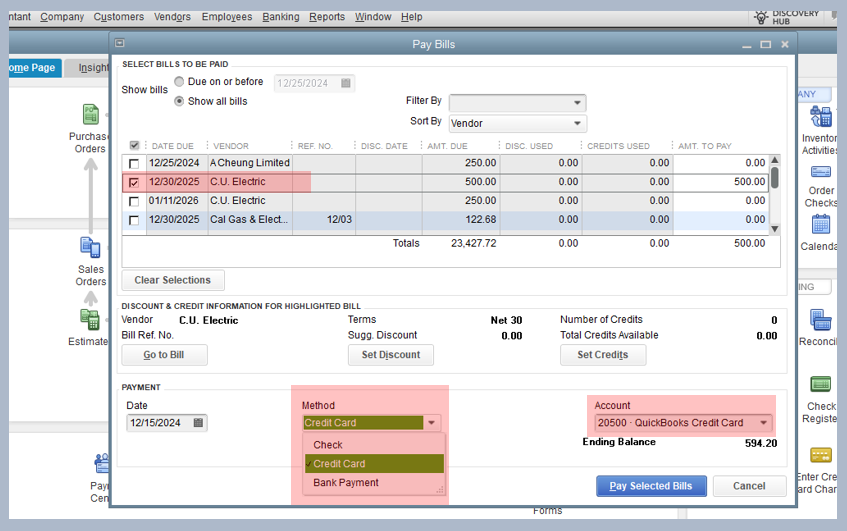Click the 'Cal Gas & Elect..' vendor cell
The height and width of the screenshot is (531, 847).
(250, 220)
